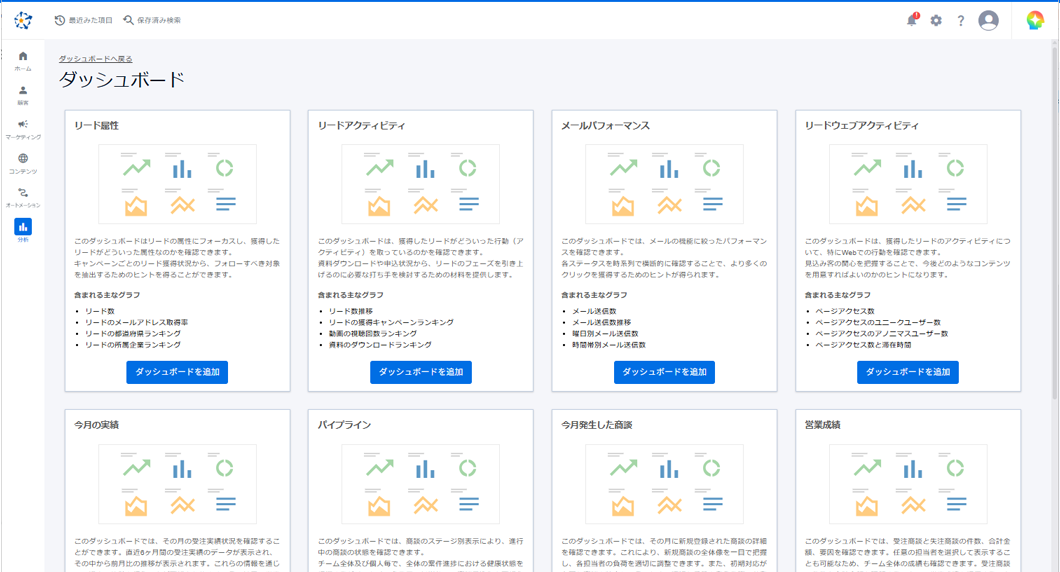Screen dimensions: 1060x572
Task: Open オートメーション in the sidebar
Action: [23, 197]
